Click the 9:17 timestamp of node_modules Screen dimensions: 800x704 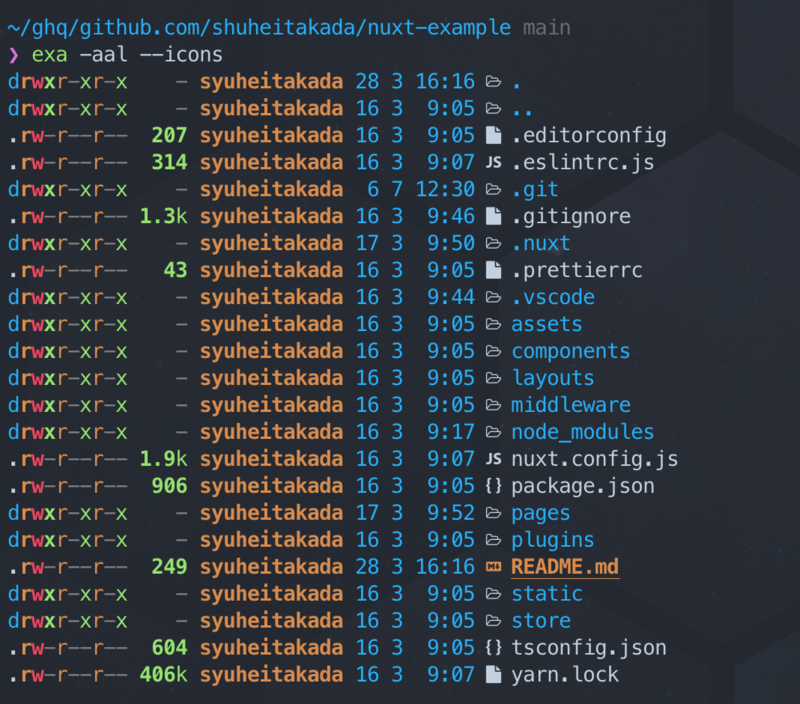tap(451, 433)
